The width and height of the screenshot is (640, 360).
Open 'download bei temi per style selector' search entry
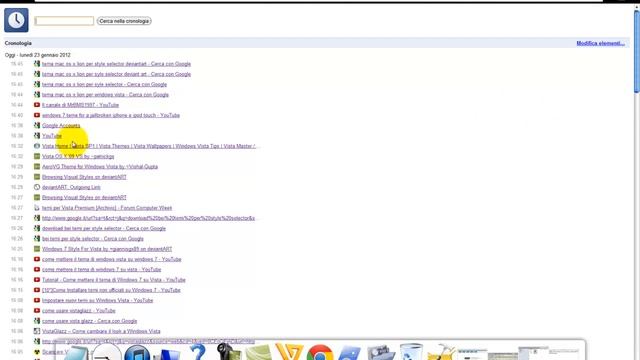104,229
